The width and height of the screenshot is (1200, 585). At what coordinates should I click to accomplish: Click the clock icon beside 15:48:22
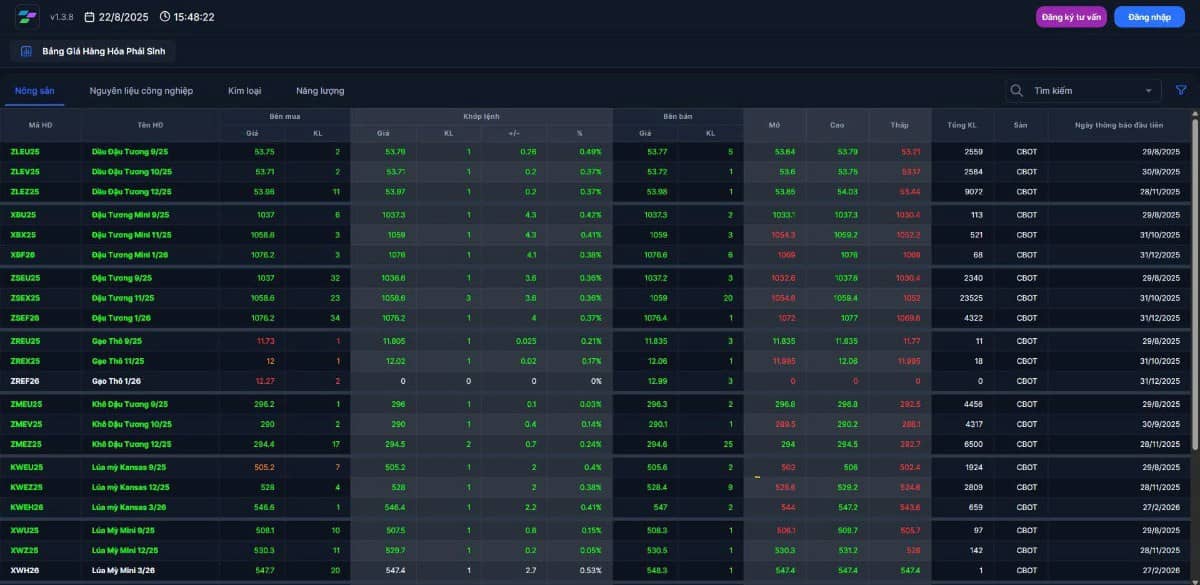pos(164,17)
